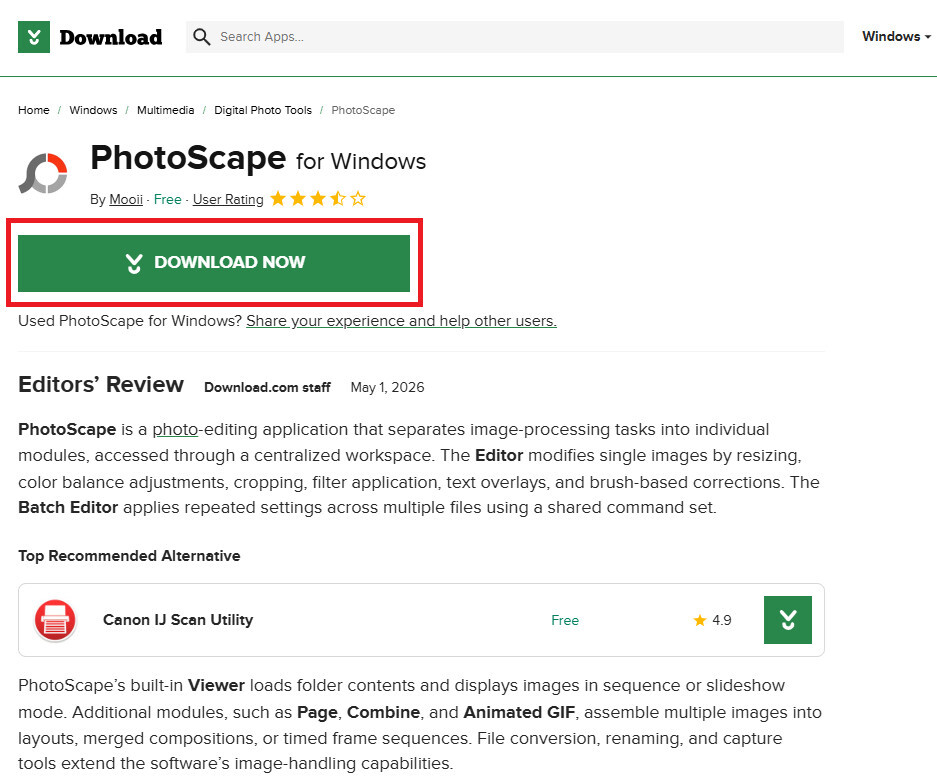Open the underlined photo link in review
Screen dimensions: 937x780
tap(175, 430)
